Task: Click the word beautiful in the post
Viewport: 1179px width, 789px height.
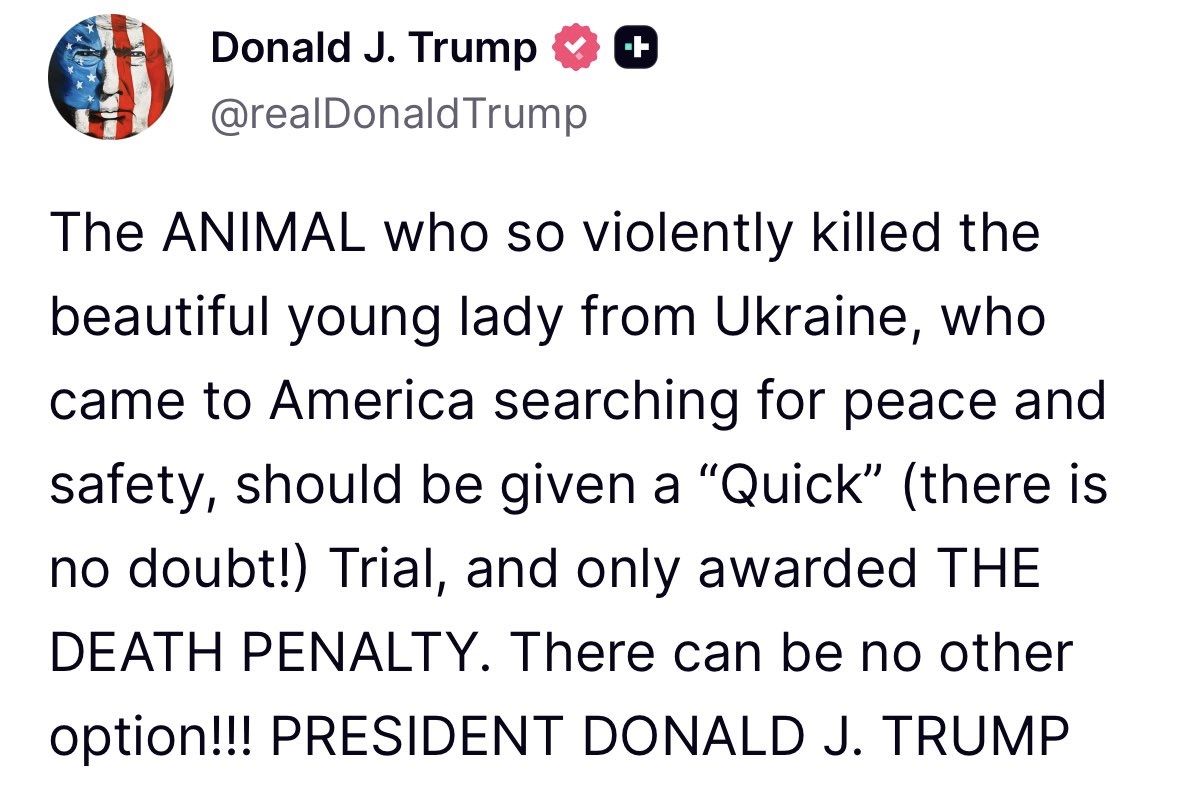Action: (159, 317)
